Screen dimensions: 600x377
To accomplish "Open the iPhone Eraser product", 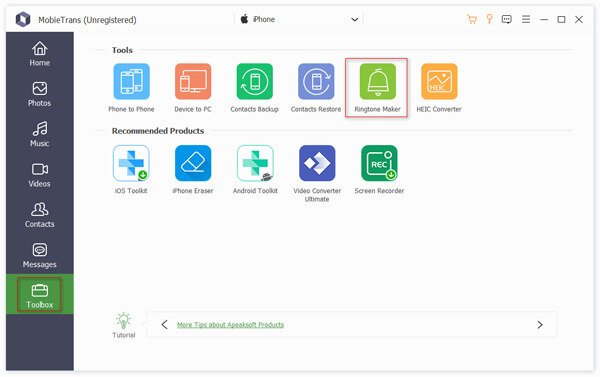I will click(x=193, y=163).
